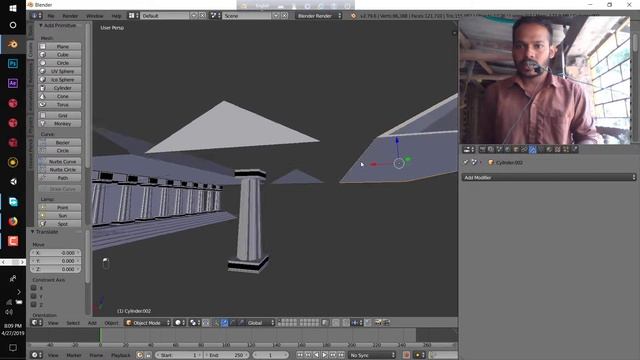
Task: Open the No Sync playback dropdown
Action: point(372,355)
